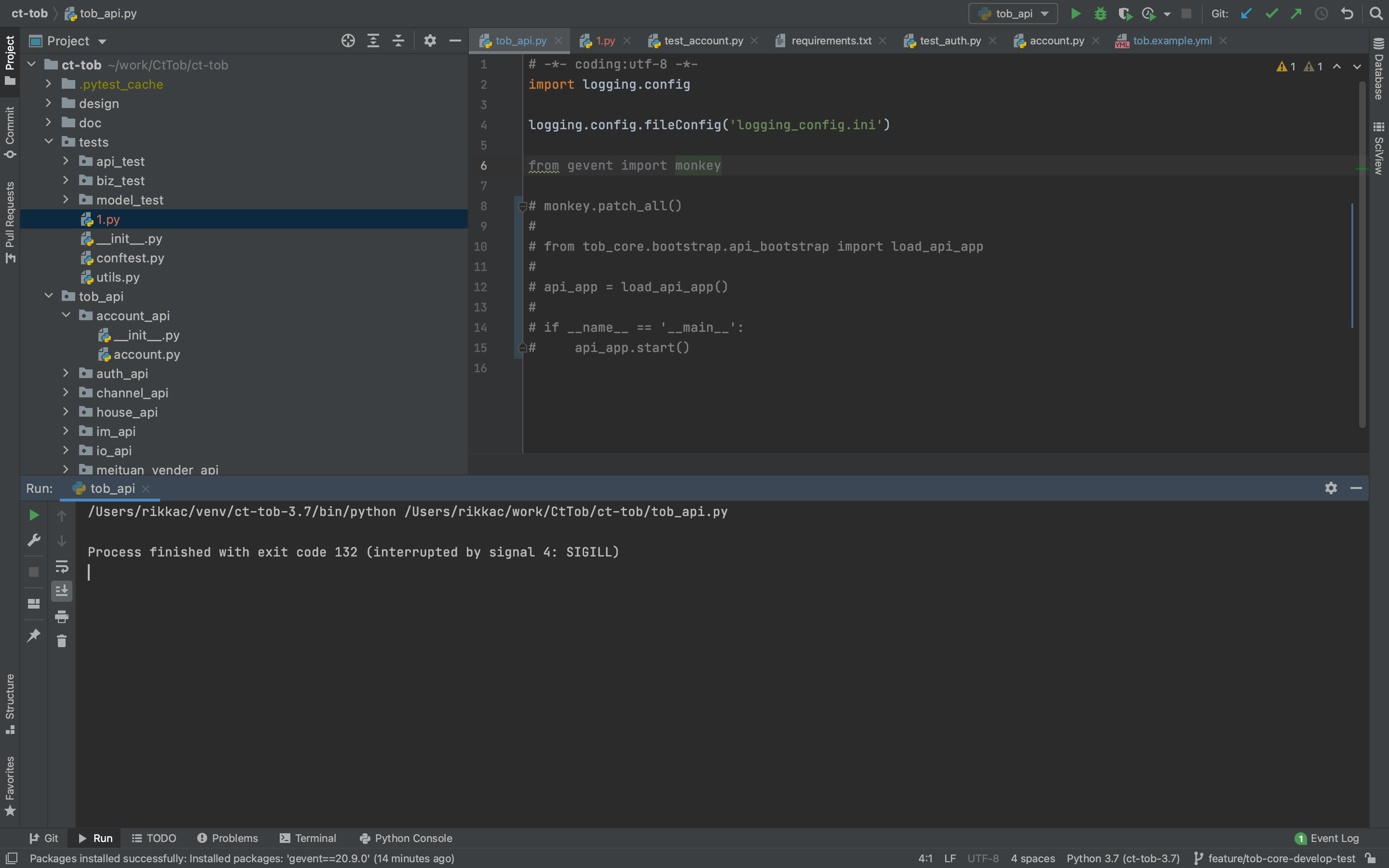Open Project panel settings gear
This screenshot has width=1389, height=868.
[430, 41]
